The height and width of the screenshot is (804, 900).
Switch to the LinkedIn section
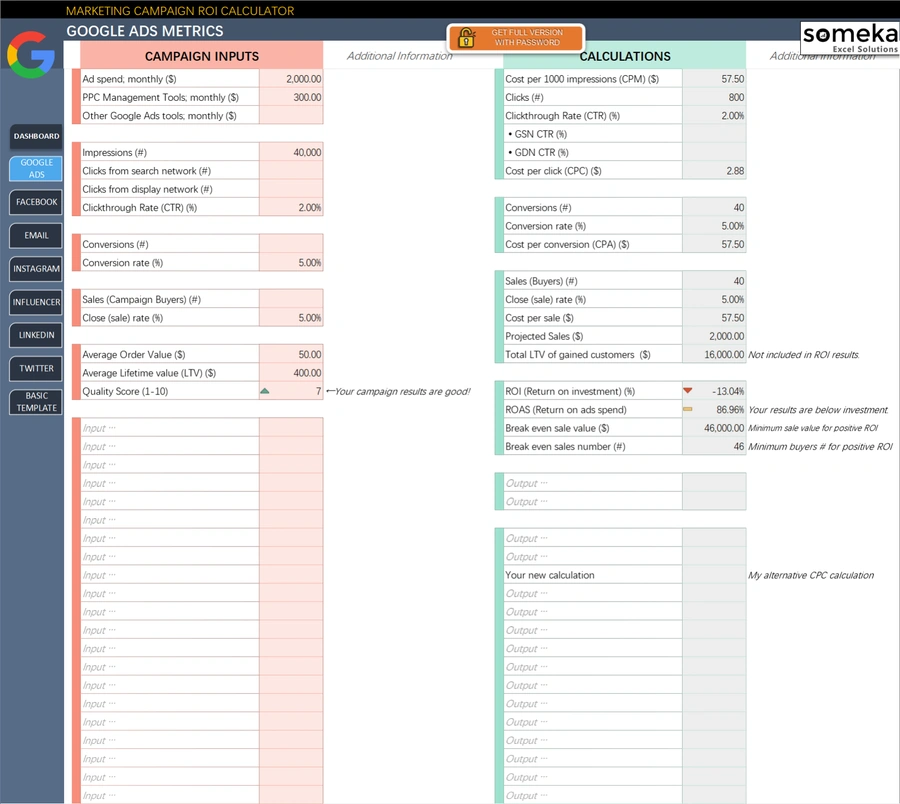click(36, 335)
